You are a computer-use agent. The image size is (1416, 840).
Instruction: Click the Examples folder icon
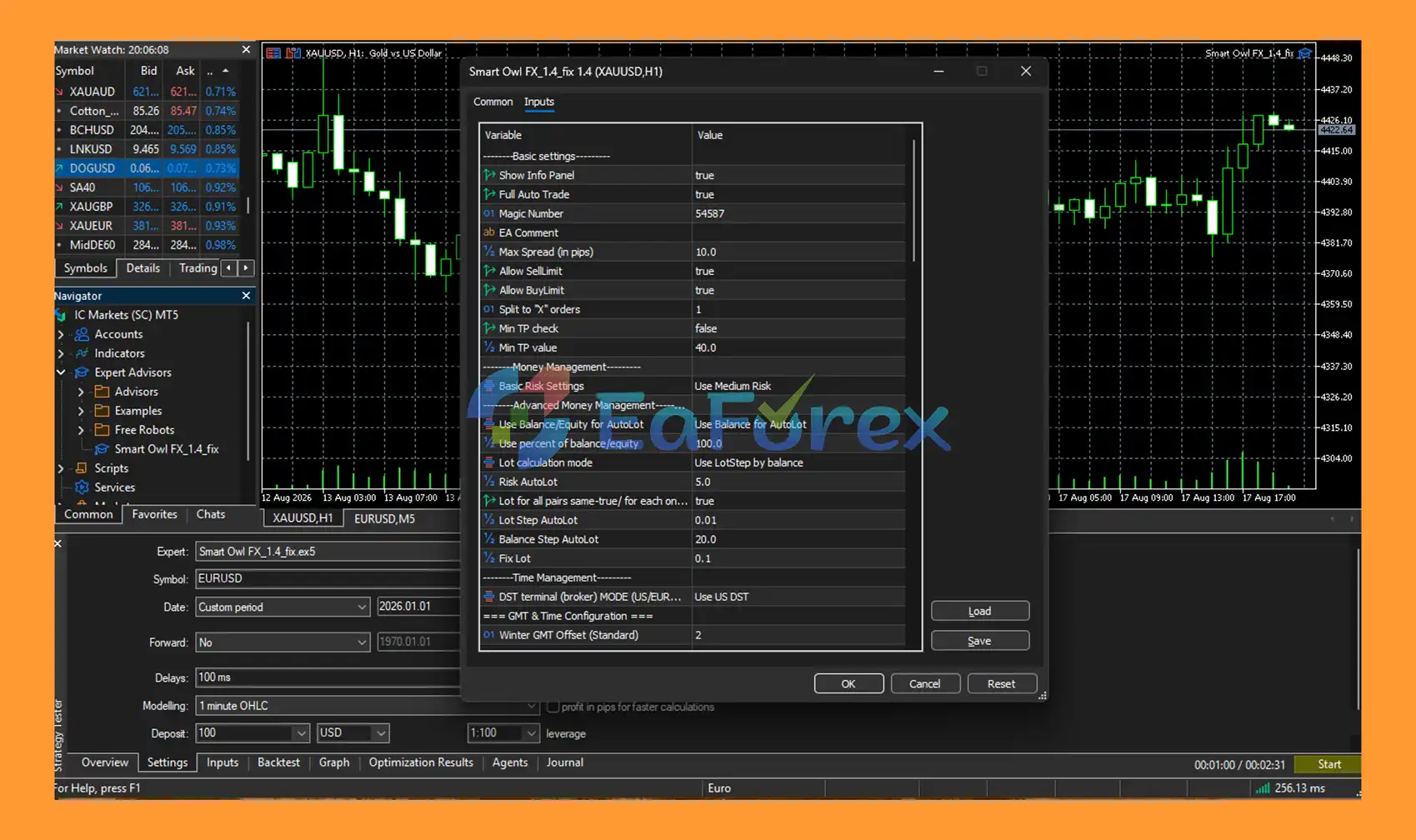[x=102, y=411]
